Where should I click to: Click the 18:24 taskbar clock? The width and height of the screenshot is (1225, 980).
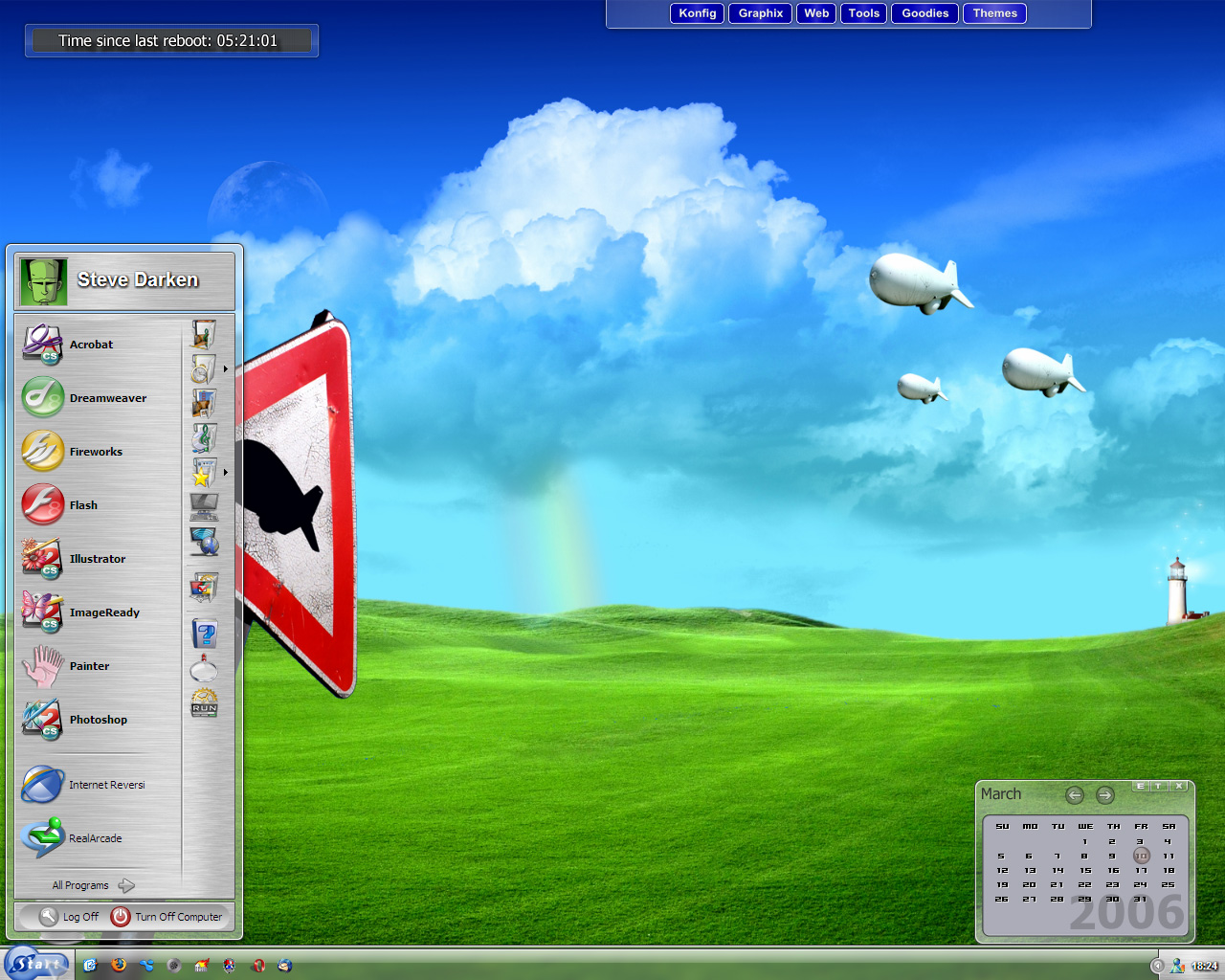pos(1205,966)
